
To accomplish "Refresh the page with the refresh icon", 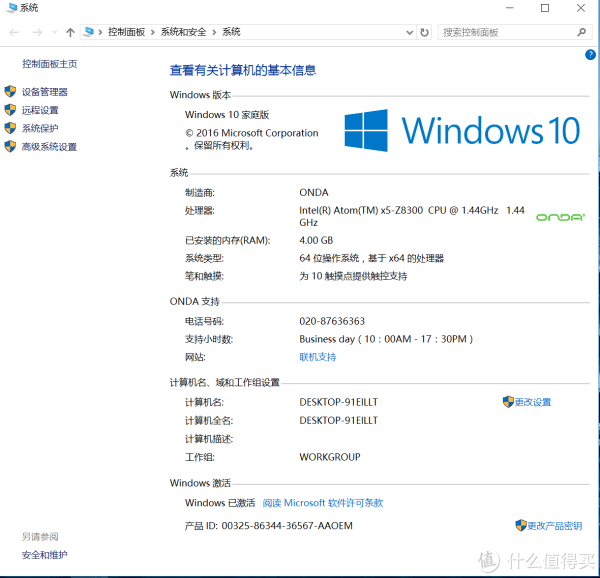I will 424,32.
